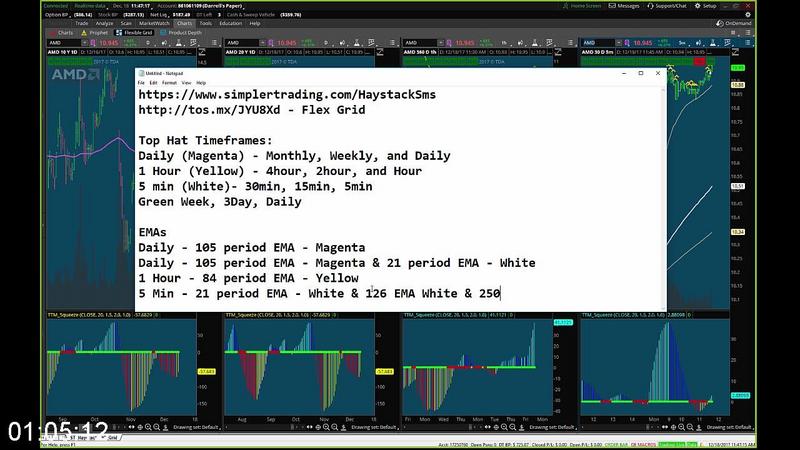
Task: Click the first chart's studies flask icon
Action: [179, 43]
